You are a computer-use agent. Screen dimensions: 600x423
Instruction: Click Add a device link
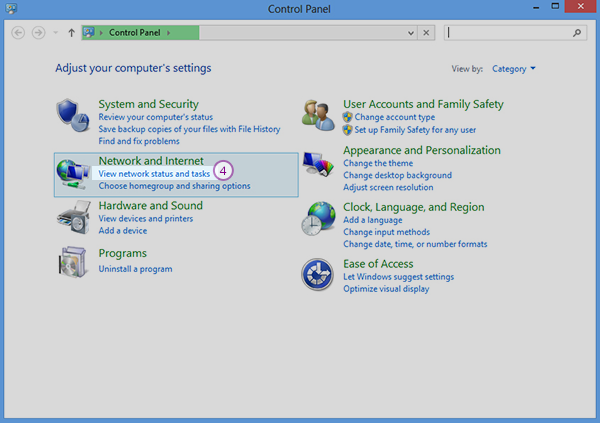(x=122, y=231)
